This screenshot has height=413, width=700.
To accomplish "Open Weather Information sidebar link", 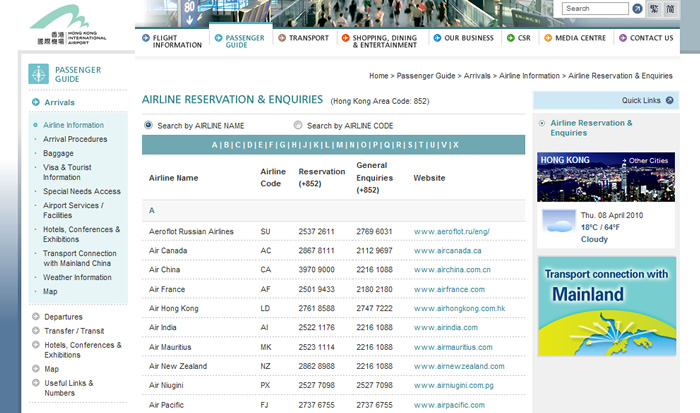I will (x=77, y=277).
